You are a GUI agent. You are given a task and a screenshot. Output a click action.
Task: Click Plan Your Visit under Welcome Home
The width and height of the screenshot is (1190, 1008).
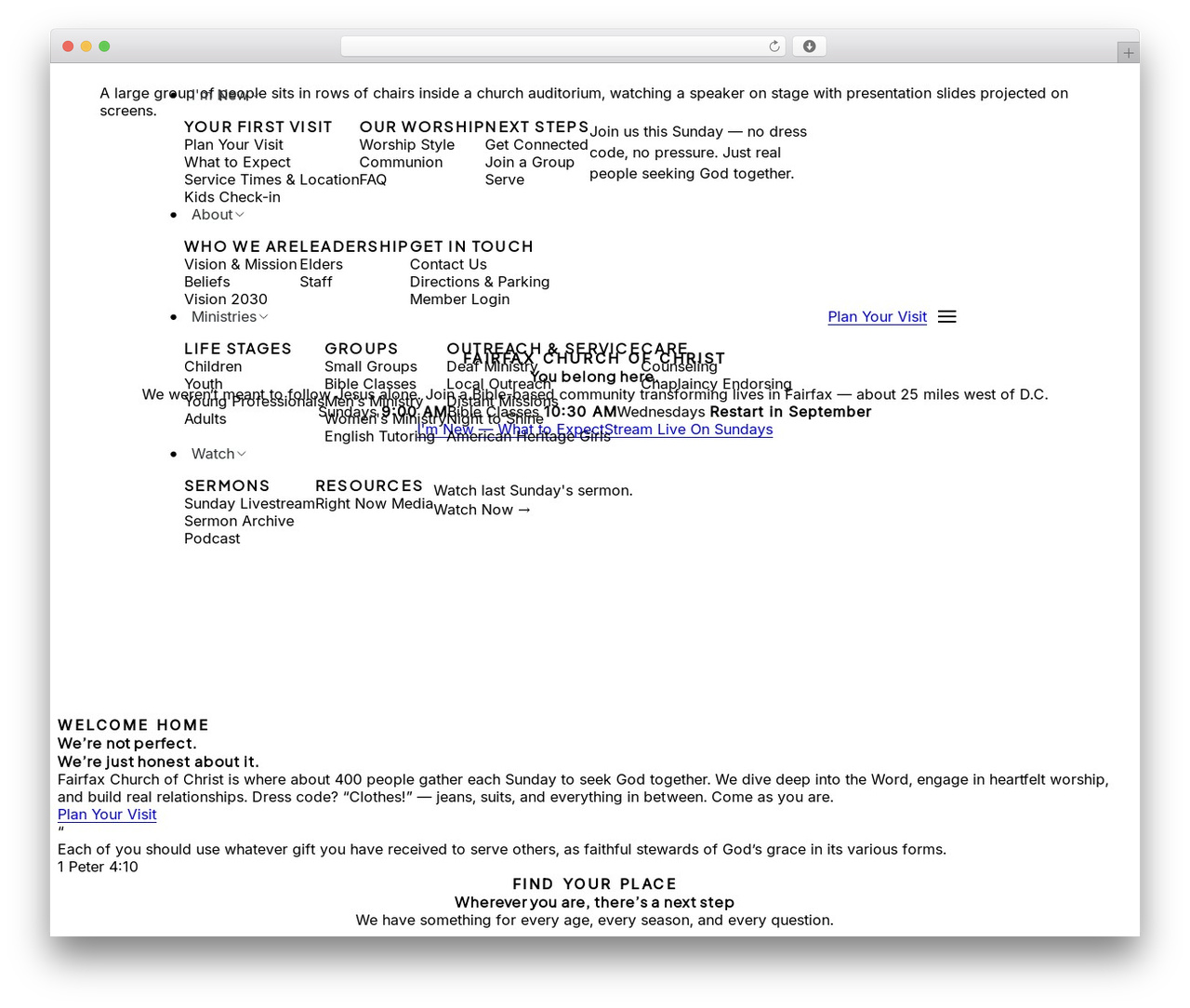[x=107, y=815]
